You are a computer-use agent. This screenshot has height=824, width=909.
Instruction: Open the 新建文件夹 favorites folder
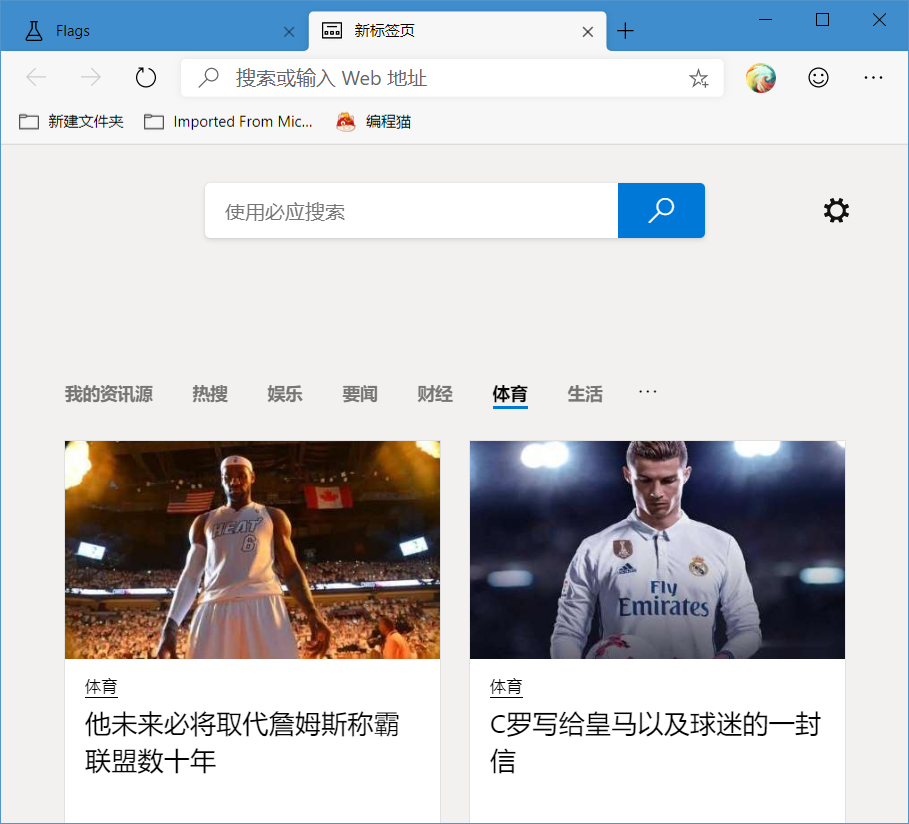70,121
